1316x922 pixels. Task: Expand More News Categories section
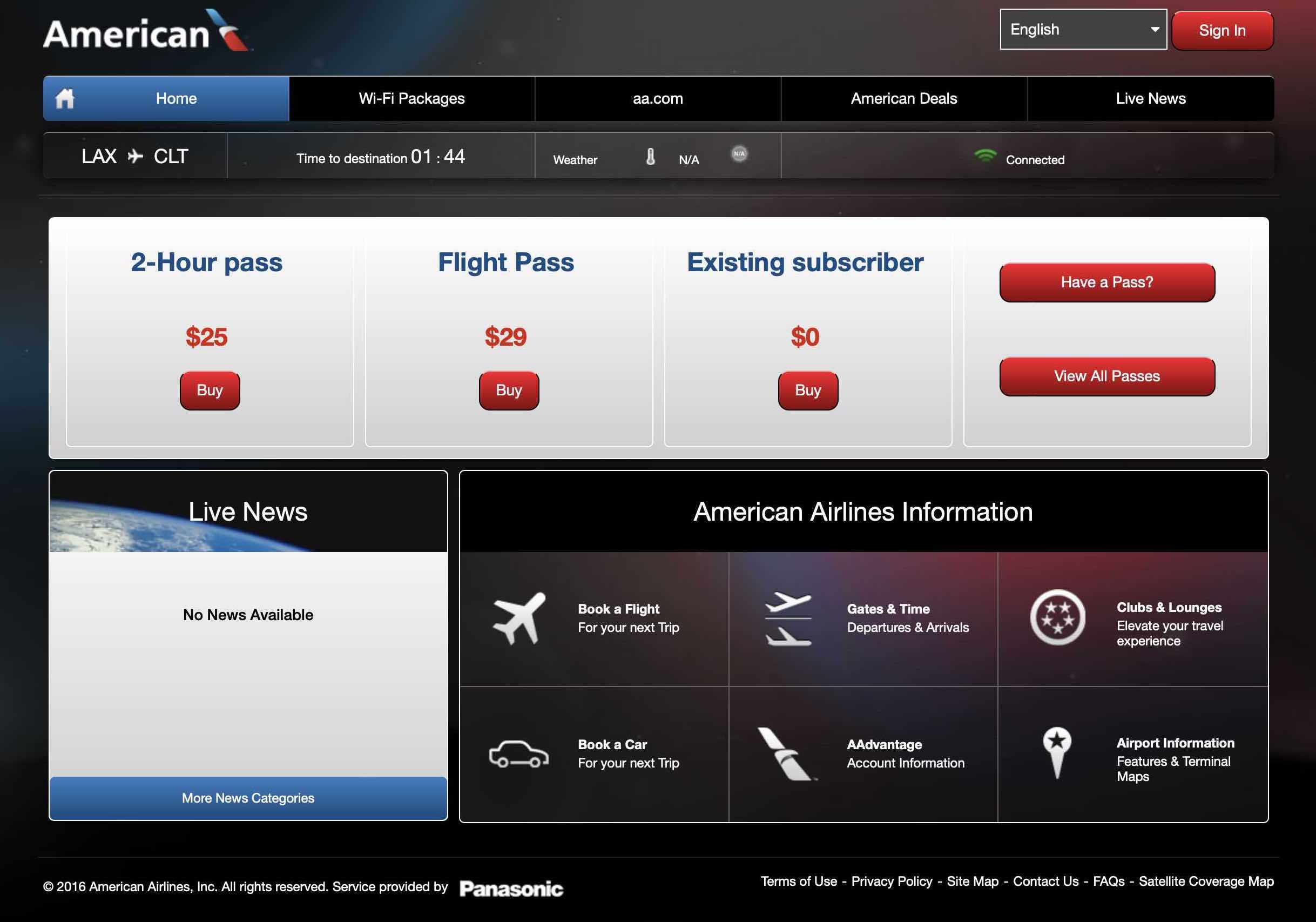tap(248, 797)
